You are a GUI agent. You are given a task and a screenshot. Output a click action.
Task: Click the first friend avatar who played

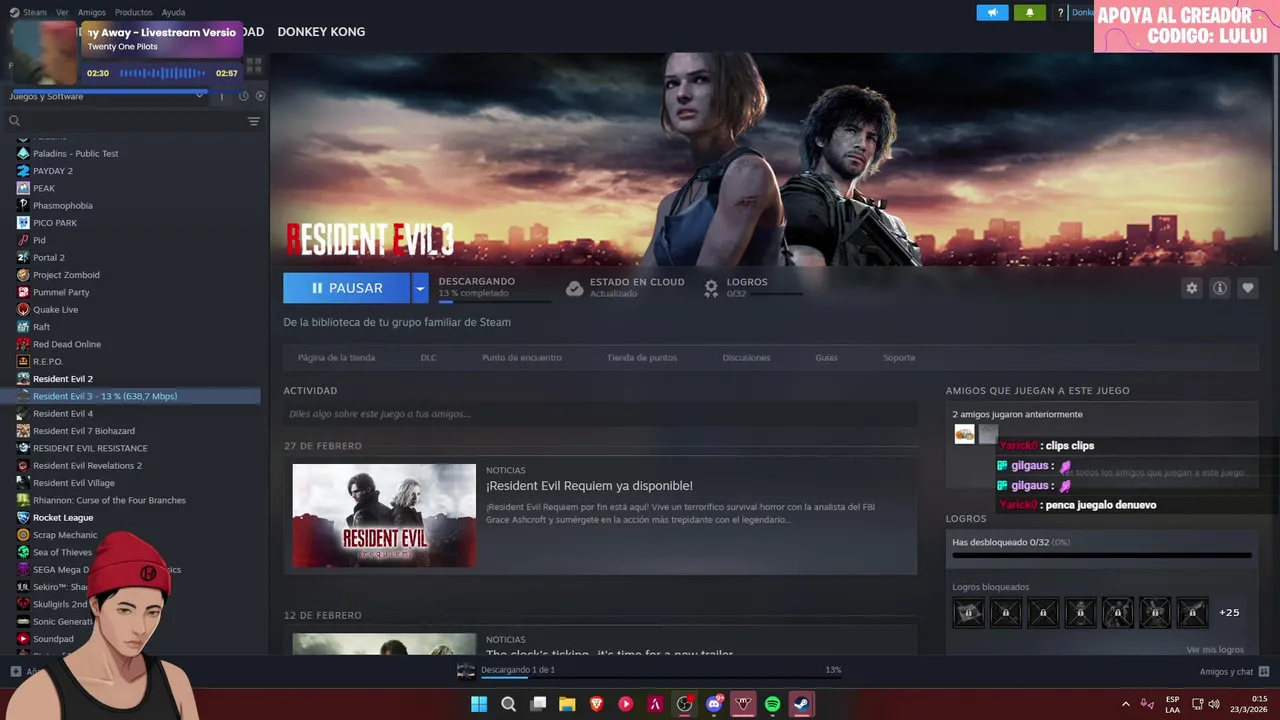pyautogui.click(x=964, y=434)
